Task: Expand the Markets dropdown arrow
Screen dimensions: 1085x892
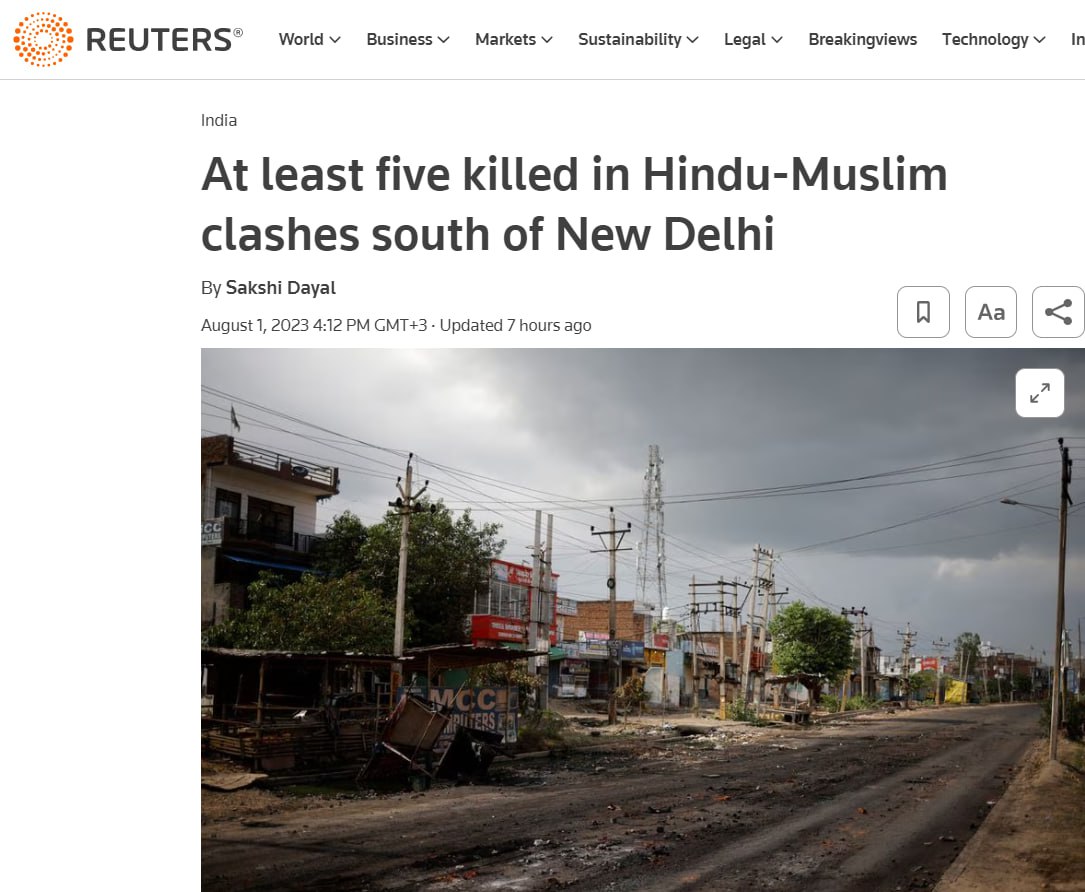Action: [547, 40]
